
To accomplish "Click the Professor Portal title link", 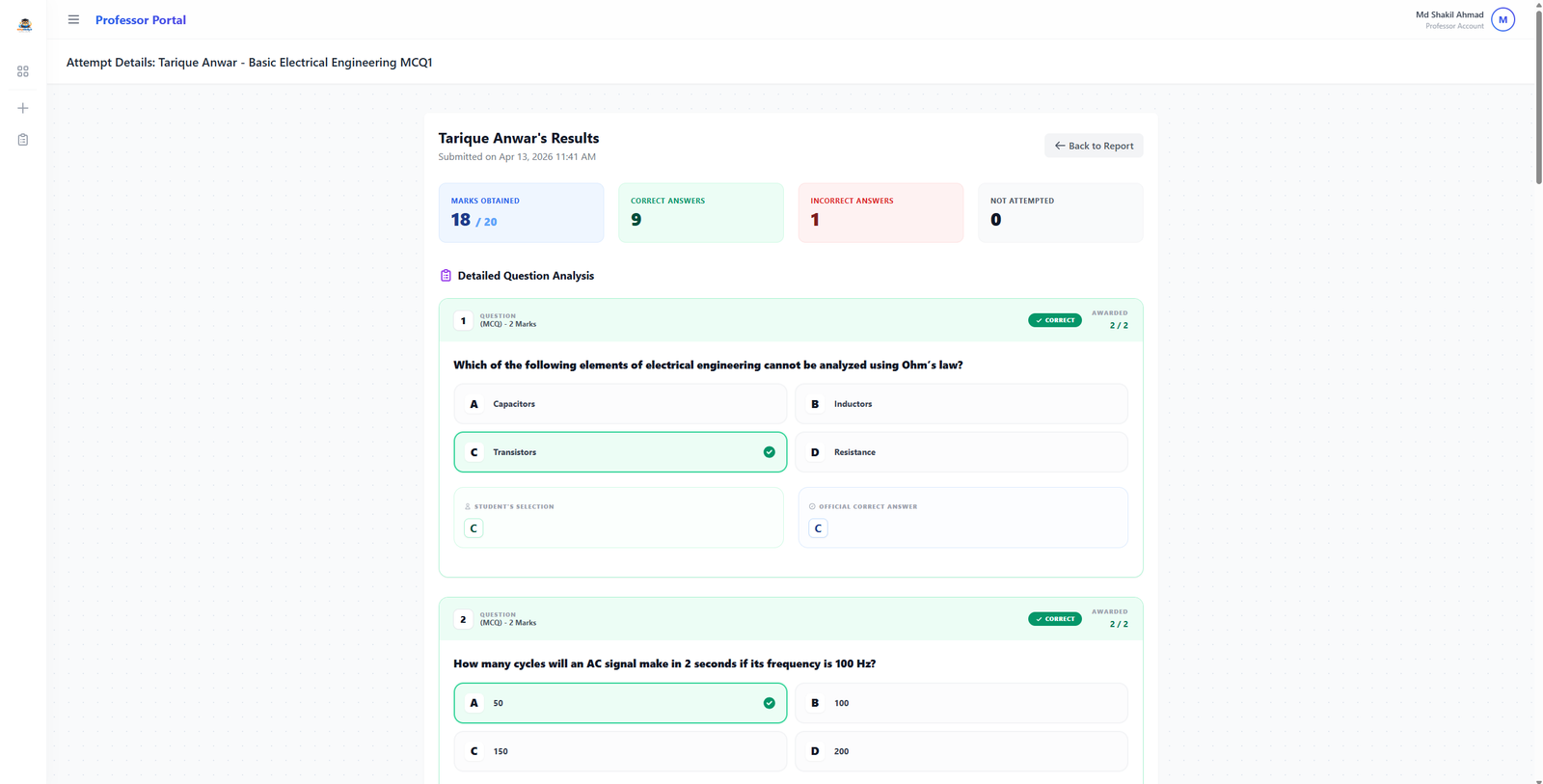I will coord(141,20).
